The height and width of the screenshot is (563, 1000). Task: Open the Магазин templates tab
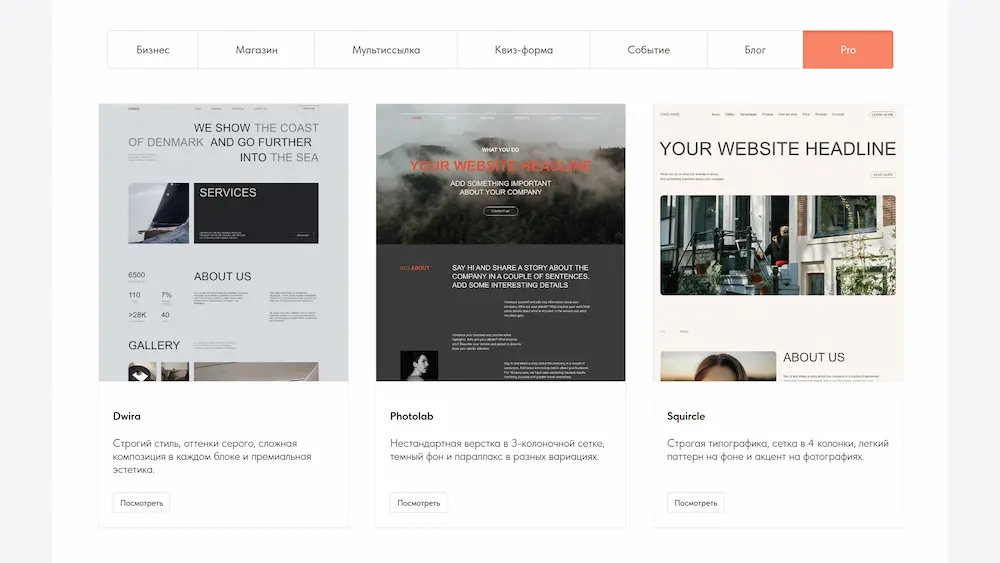(x=256, y=50)
